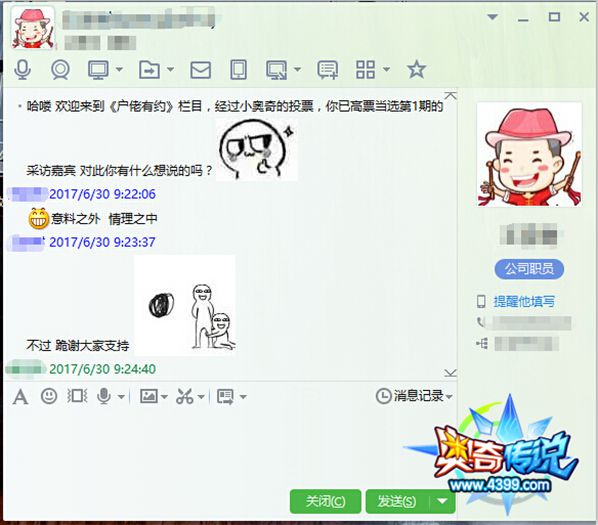Expand the quick reply dropdown arrow
Image resolution: width=598 pixels, height=525 pixels.
pyautogui.click(x=243, y=397)
